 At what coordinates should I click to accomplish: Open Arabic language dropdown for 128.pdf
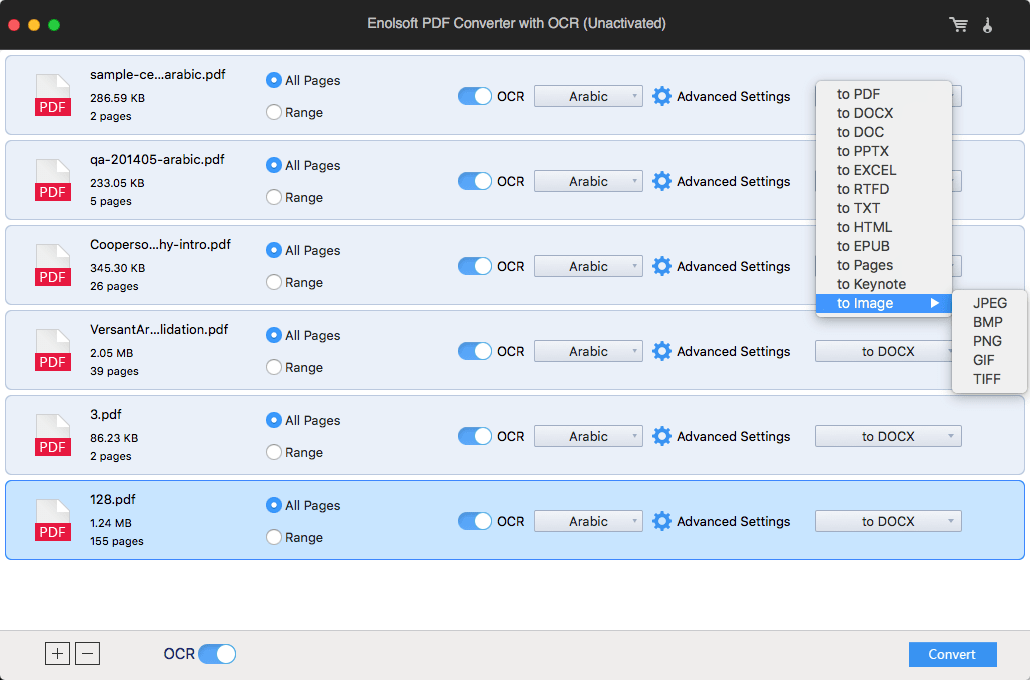588,521
